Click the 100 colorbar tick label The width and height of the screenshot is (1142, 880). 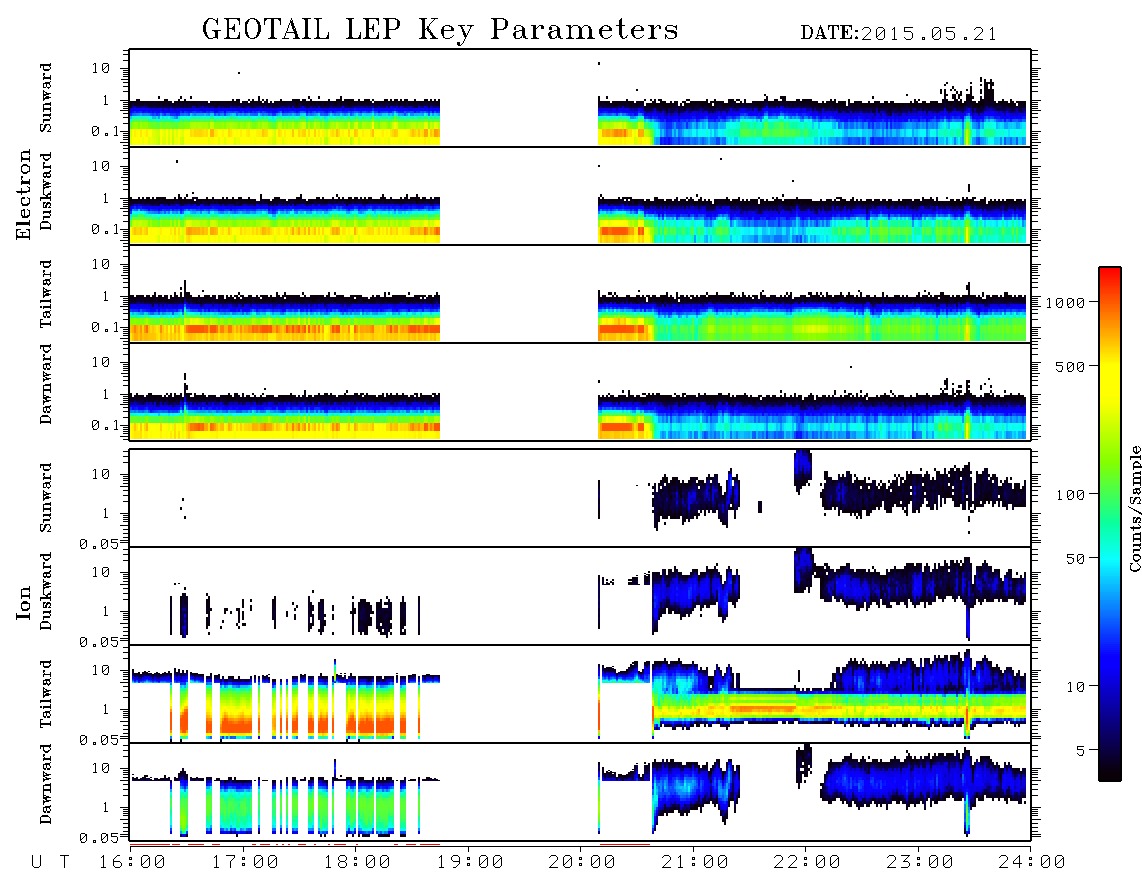pyautogui.click(x=1070, y=495)
